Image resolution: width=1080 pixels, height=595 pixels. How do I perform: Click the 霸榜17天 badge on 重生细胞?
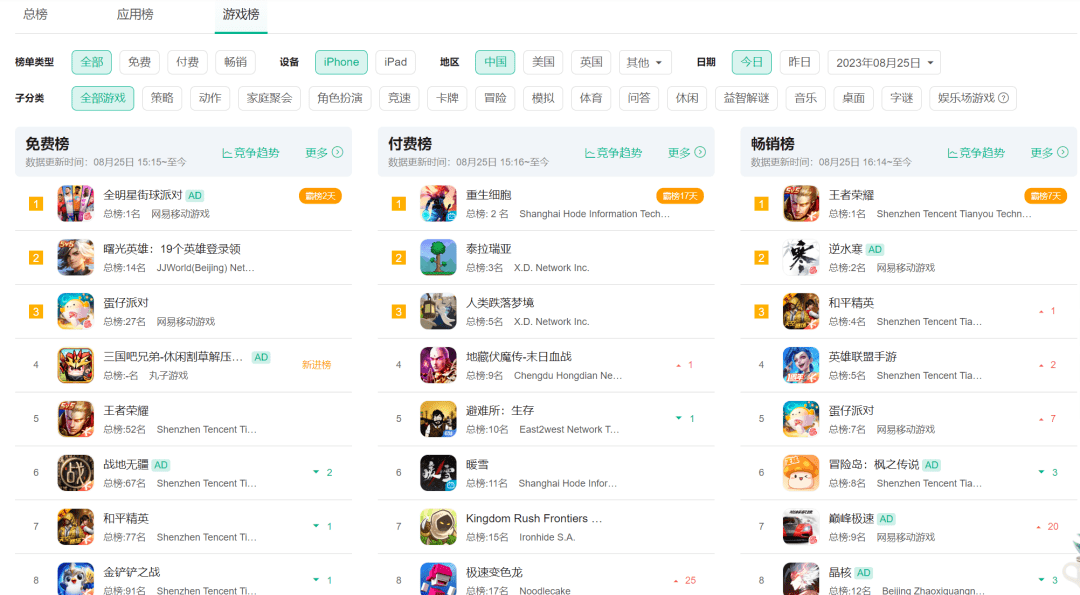coord(677,195)
